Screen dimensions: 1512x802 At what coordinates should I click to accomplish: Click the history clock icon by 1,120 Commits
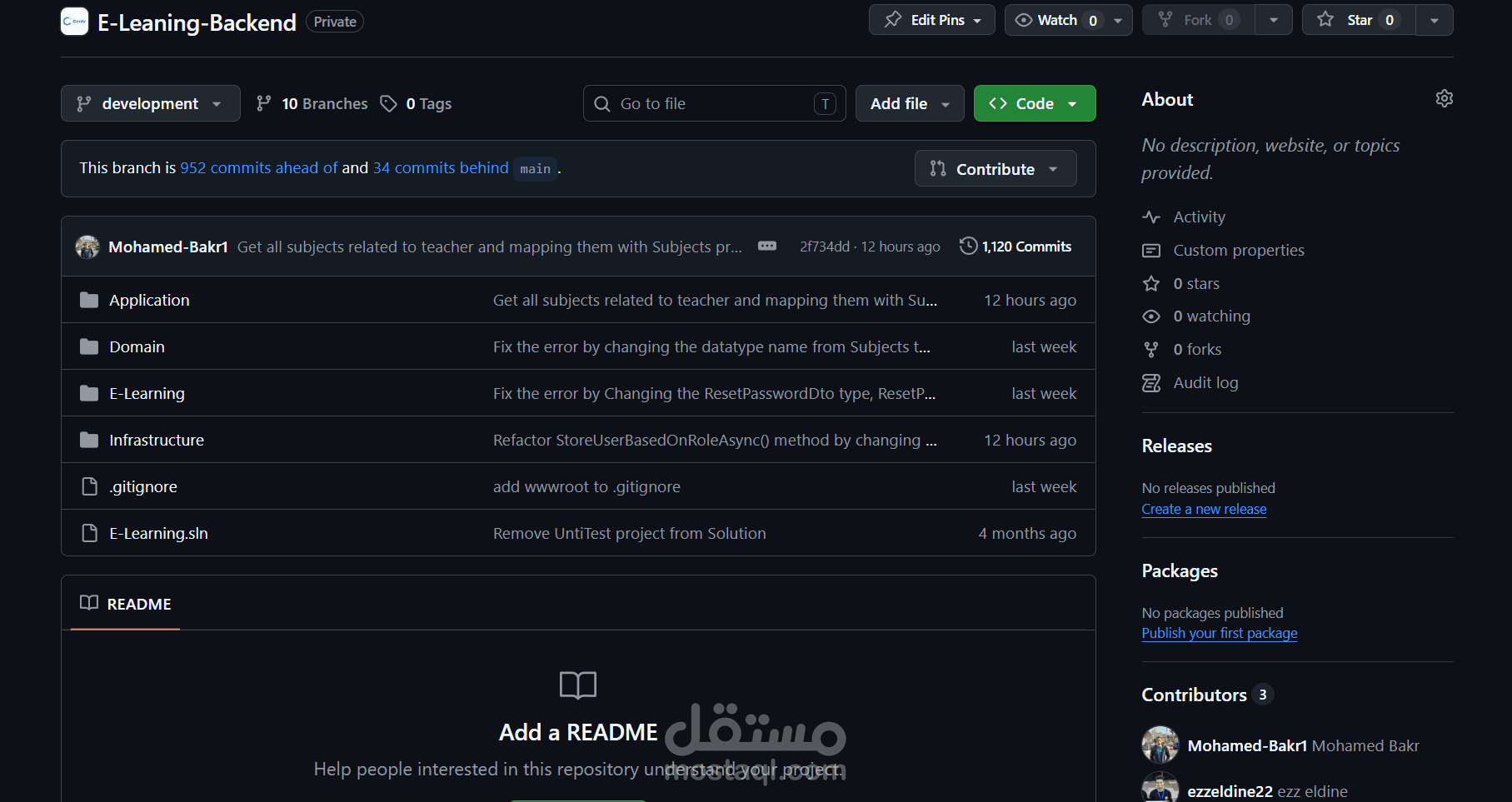point(968,247)
